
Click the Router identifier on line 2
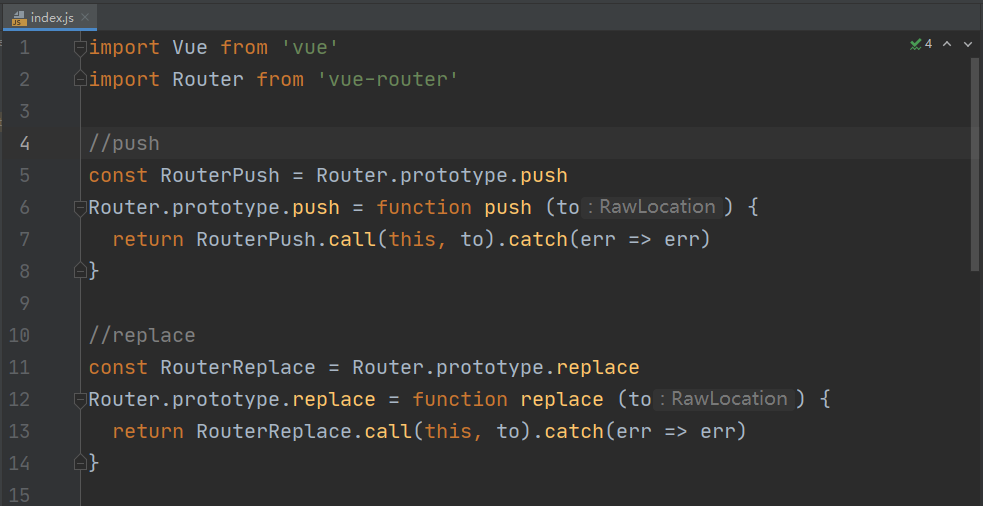tap(208, 80)
